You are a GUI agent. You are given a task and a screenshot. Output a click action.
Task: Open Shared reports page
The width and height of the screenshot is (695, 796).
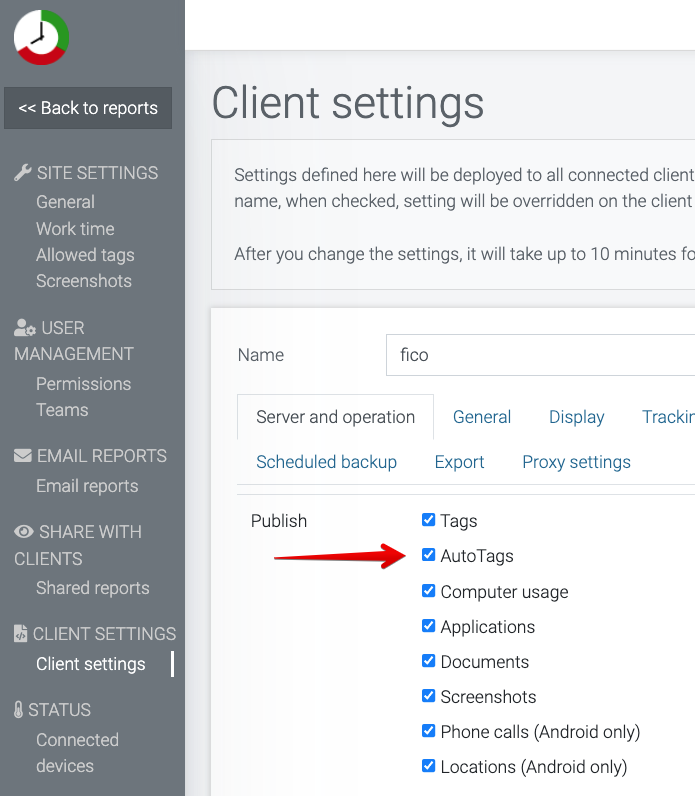click(93, 588)
